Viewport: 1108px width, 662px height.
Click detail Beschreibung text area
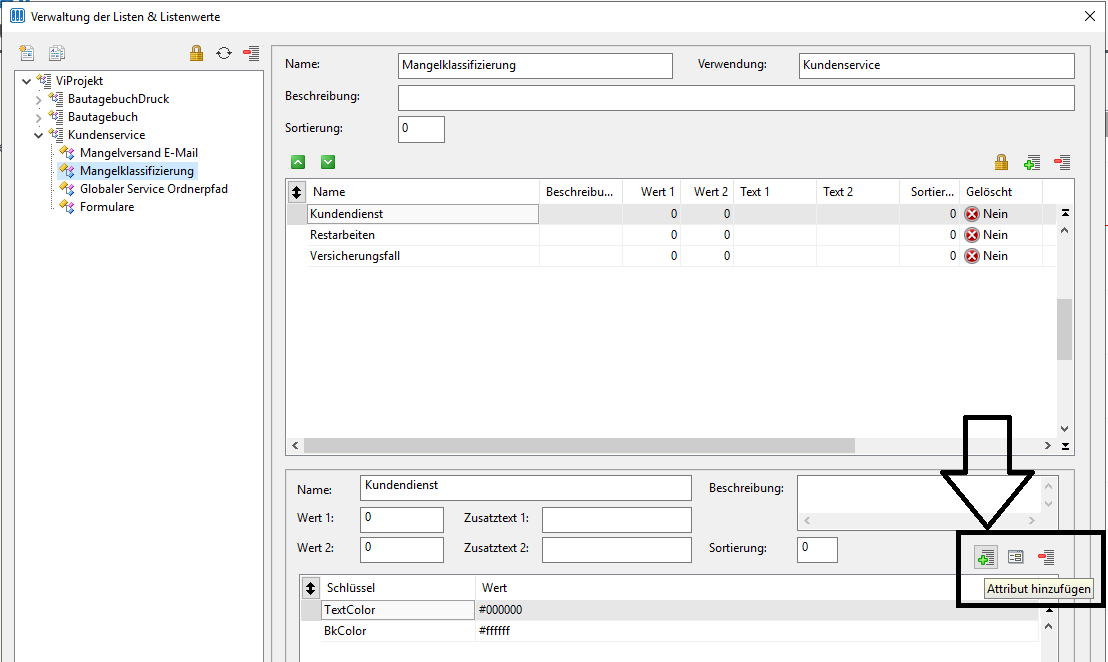click(918, 494)
